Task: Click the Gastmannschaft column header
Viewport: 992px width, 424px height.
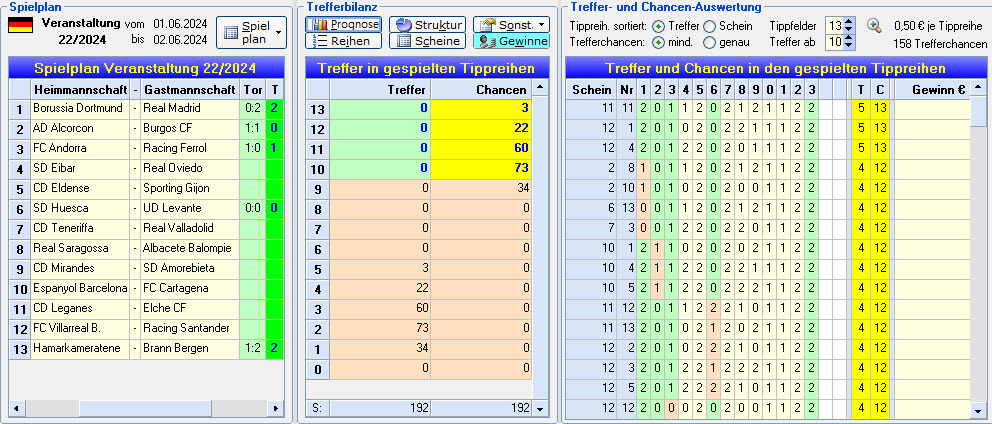Action: pyautogui.click(x=190, y=89)
